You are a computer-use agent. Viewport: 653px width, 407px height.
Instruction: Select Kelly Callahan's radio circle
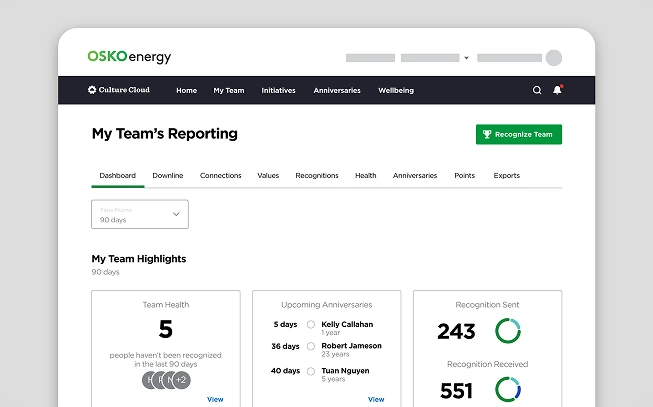click(x=311, y=325)
